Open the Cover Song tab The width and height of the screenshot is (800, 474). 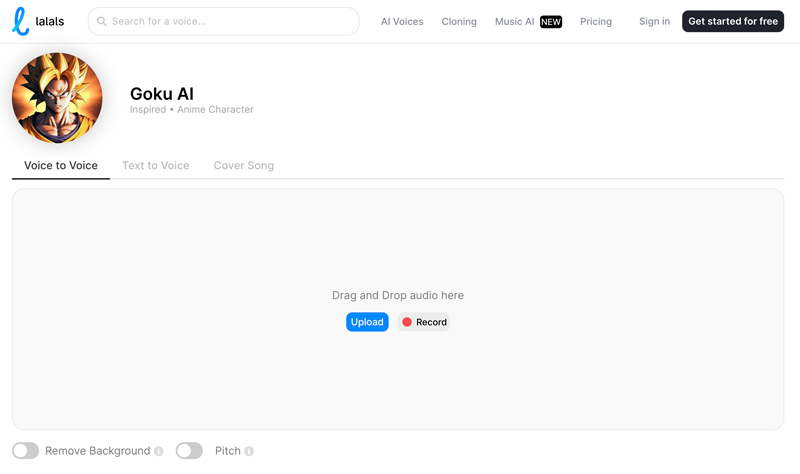pyautogui.click(x=243, y=165)
